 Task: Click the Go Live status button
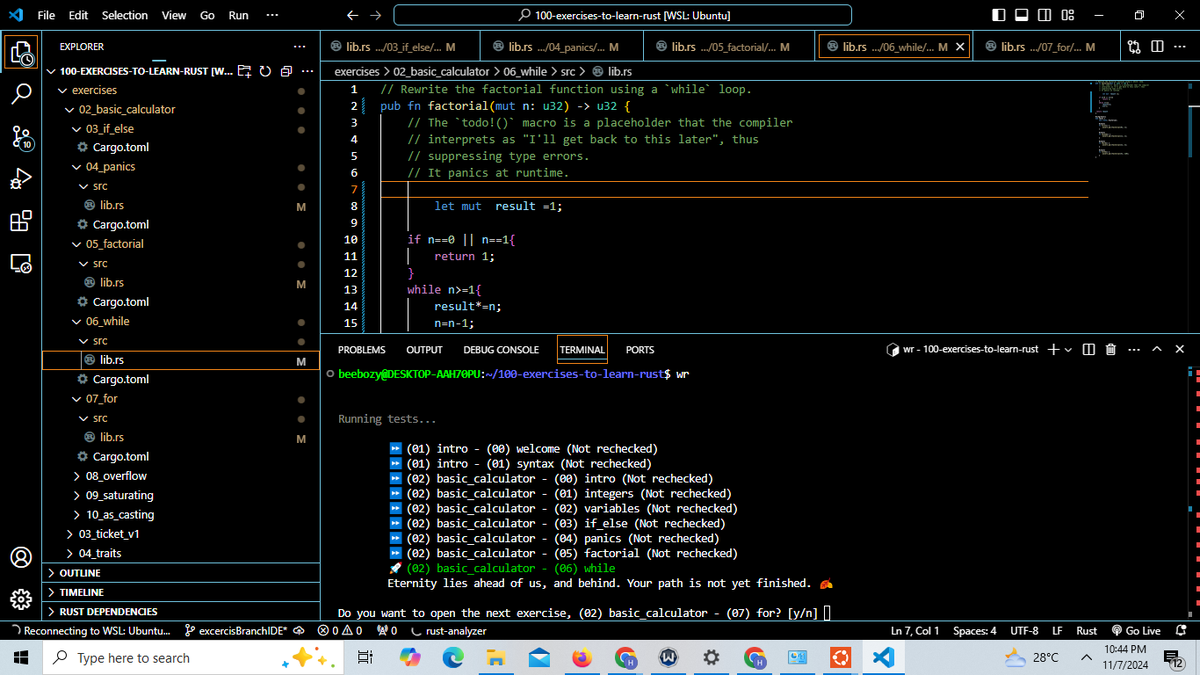tap(1136, 631)
